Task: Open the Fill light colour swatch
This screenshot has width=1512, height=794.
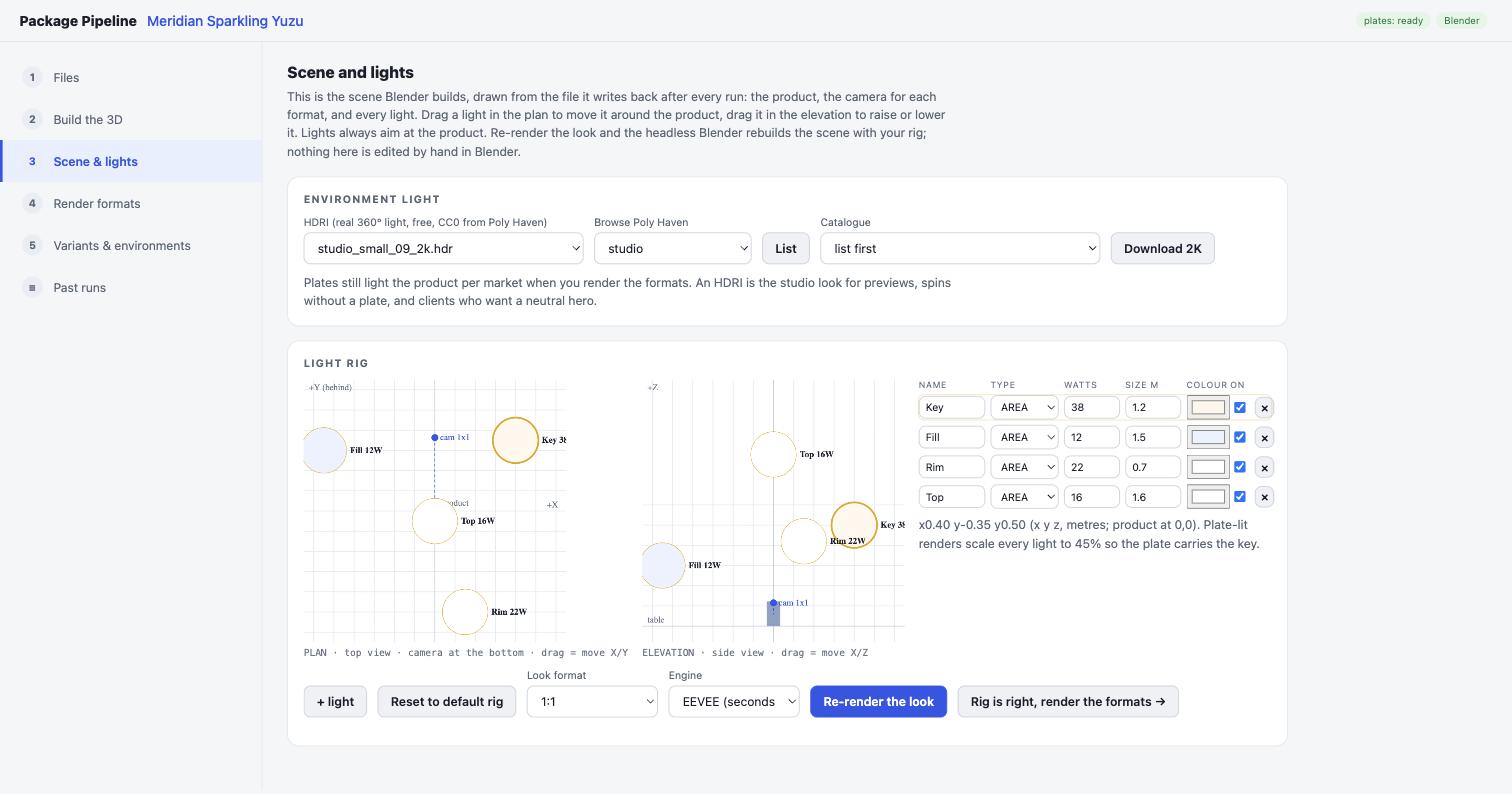Action: point(1208,438)
